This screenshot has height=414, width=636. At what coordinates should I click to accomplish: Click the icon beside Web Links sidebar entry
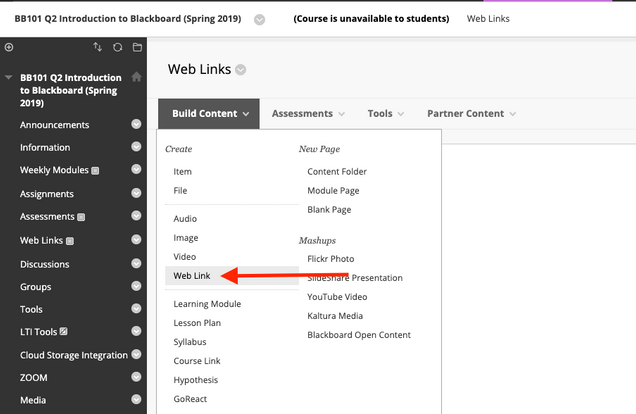(x=70, y=241)
